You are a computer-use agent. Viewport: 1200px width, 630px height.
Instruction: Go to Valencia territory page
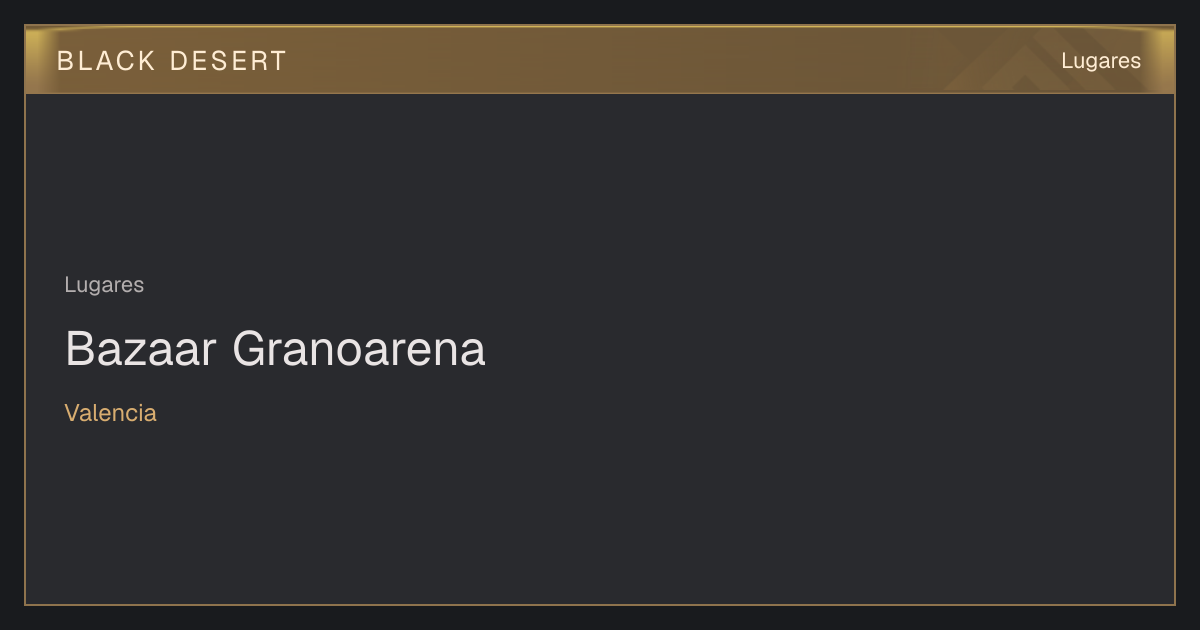pos(111,413)
